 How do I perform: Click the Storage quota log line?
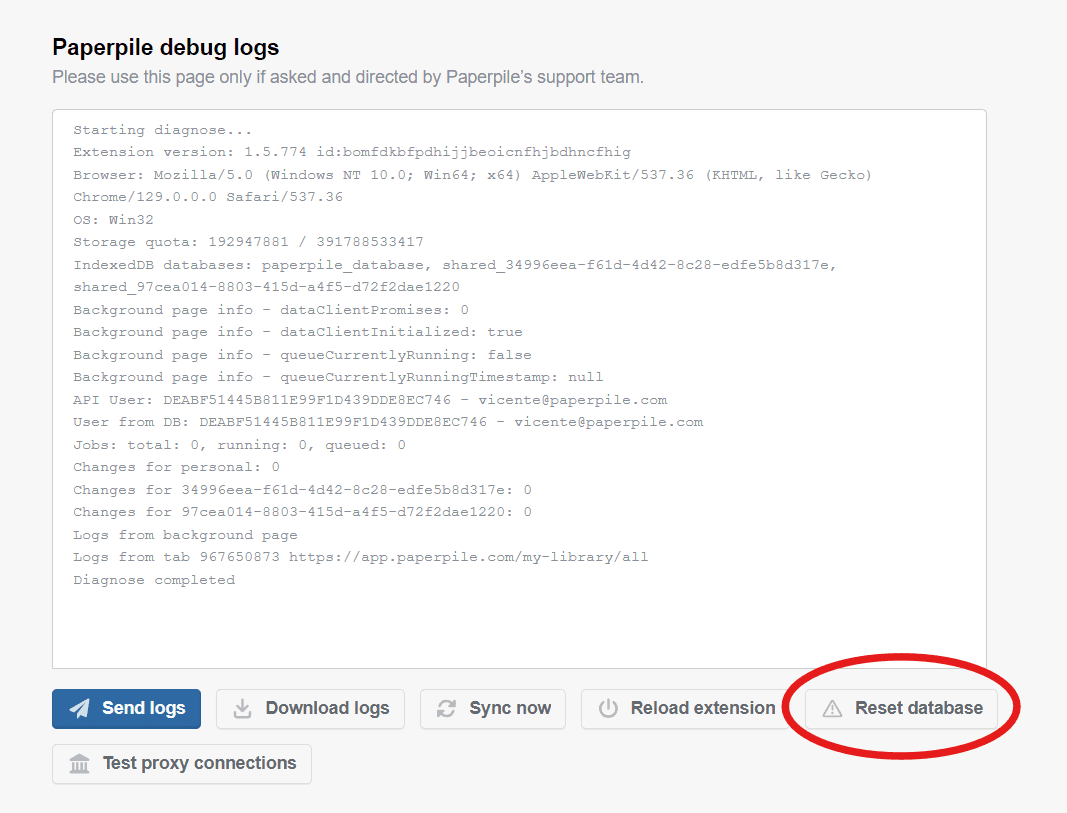click(x=248, y=242)
